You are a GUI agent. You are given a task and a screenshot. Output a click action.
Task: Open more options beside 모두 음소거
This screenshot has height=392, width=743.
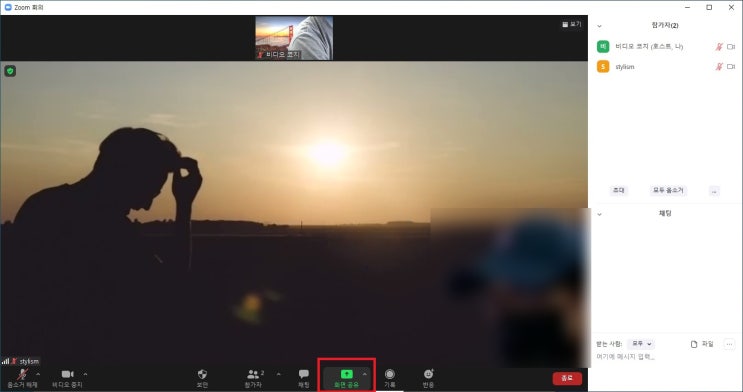[x=714, y=191]
